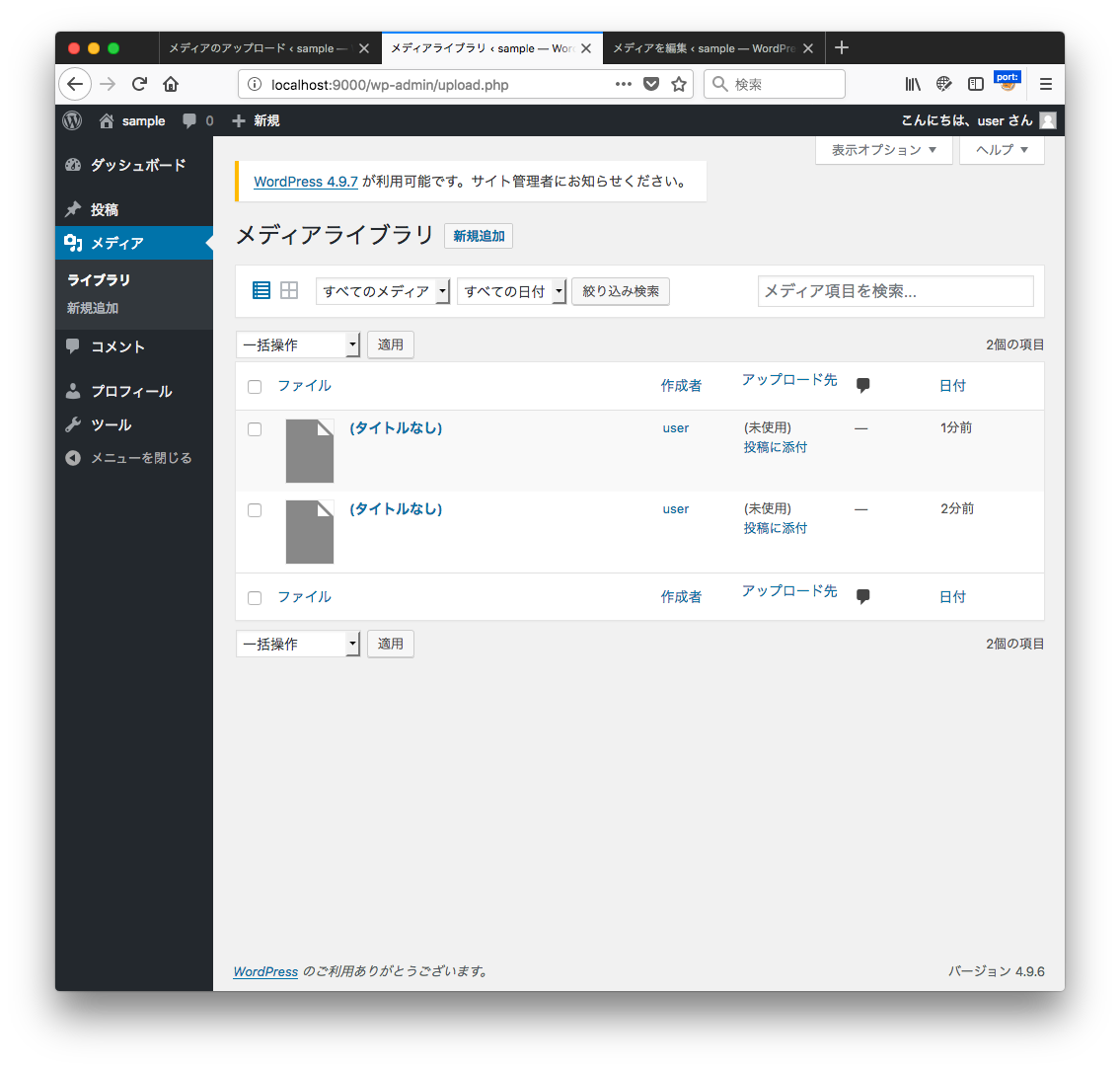Check the first media item's checkbox

[x=255, y=428]
